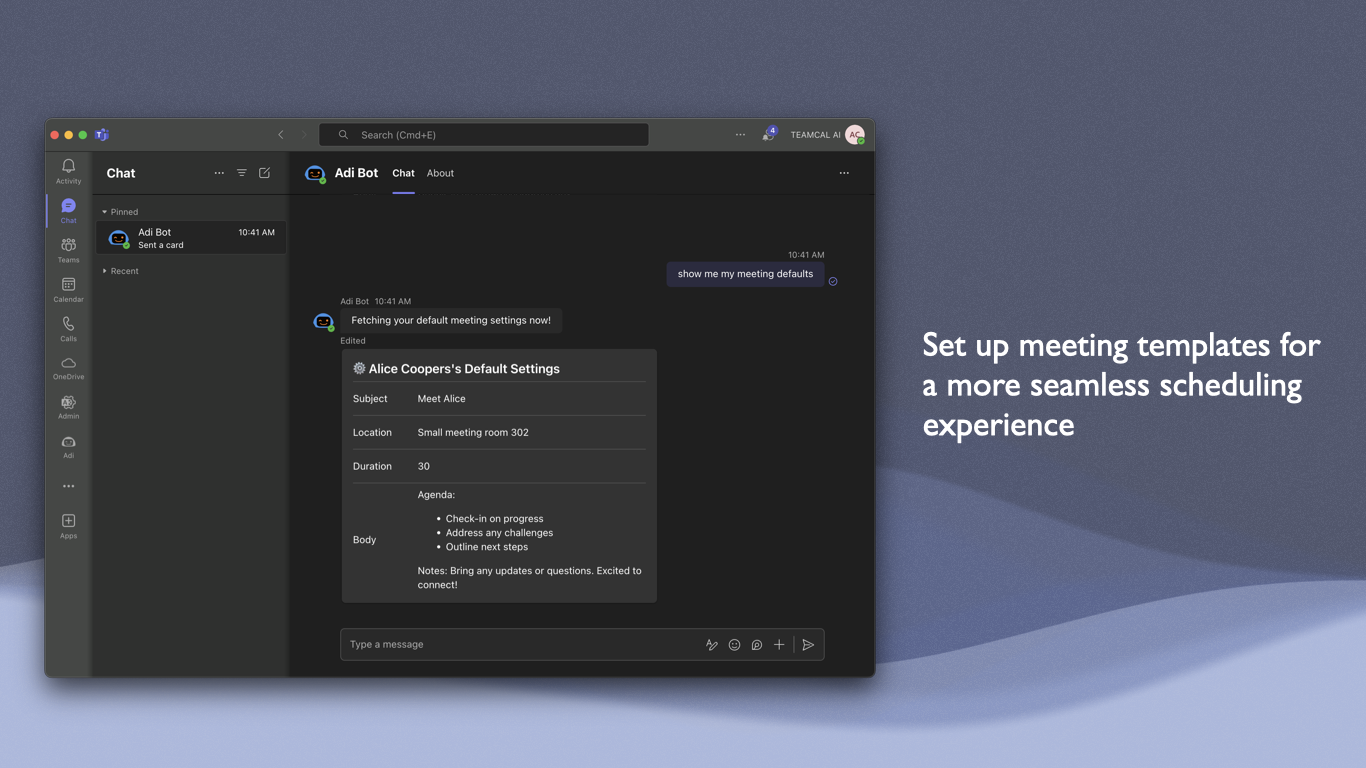Open the AC profile avatar menu
Image resolution: width=1366 pixels, height=768 pixels.
point(855,135)
